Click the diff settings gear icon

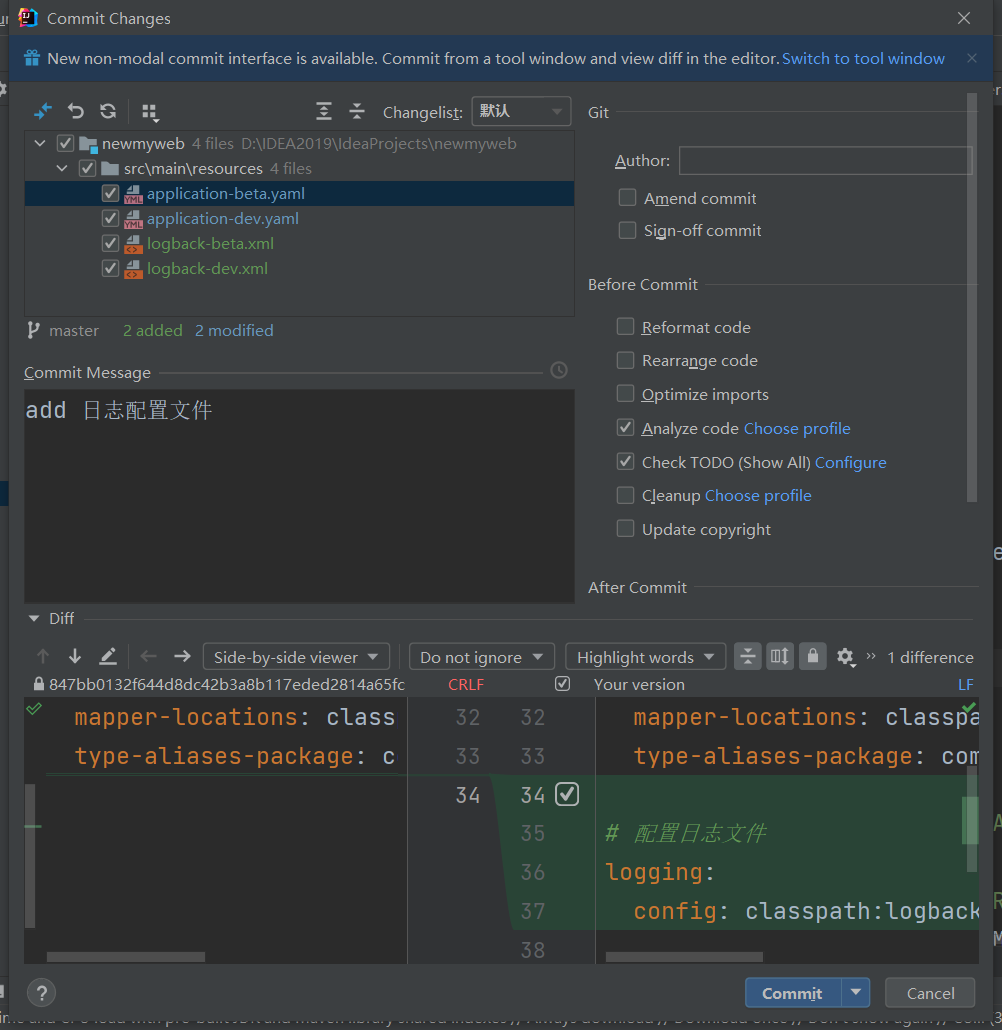[845, 657]
